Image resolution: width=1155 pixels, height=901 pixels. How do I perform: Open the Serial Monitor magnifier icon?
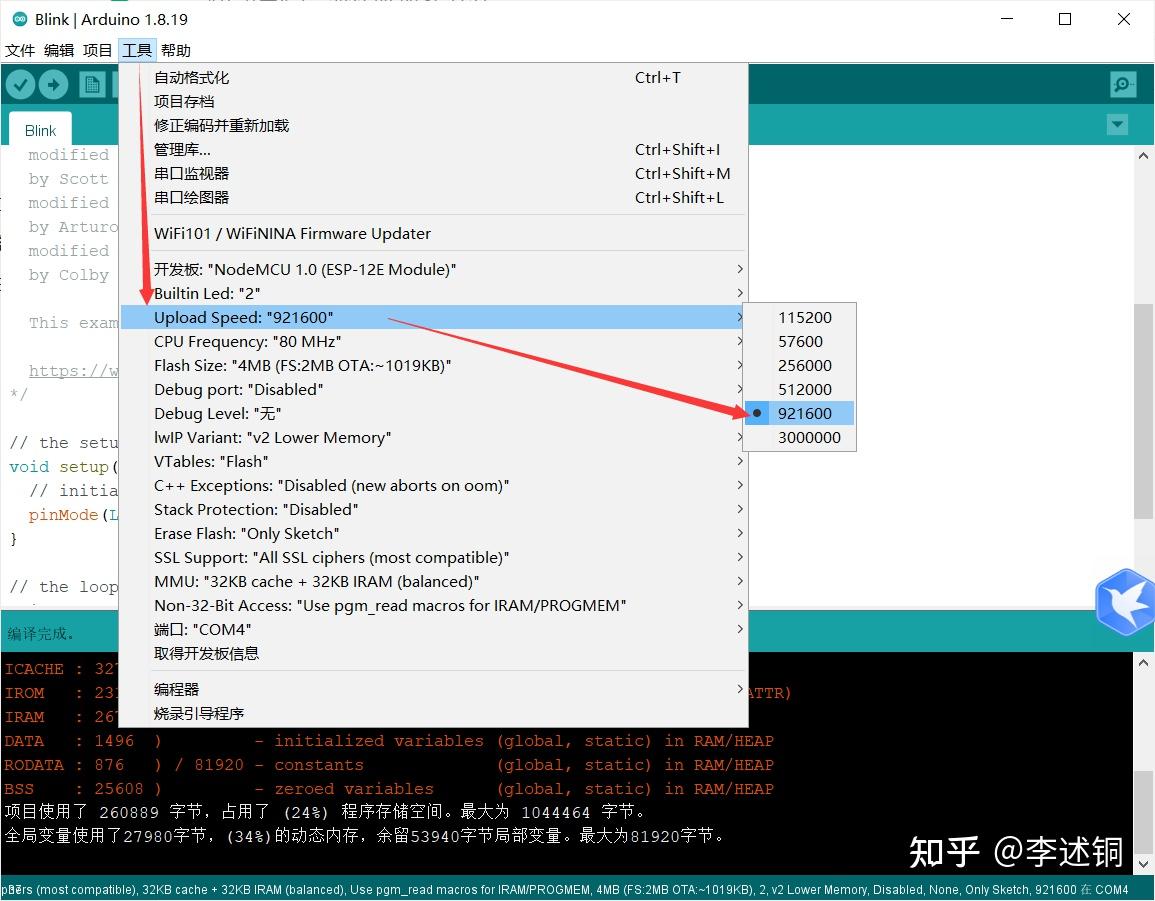[x=1122, y=84]
